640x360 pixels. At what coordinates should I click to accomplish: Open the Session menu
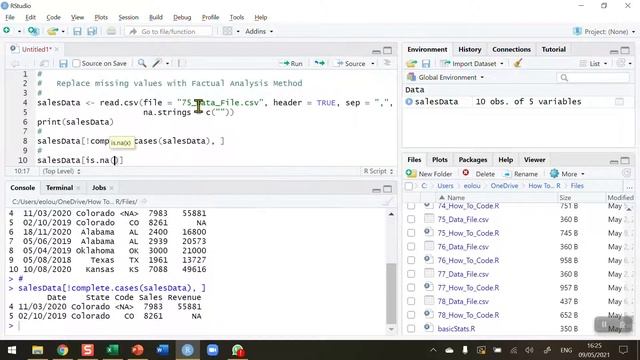point(128,18)
